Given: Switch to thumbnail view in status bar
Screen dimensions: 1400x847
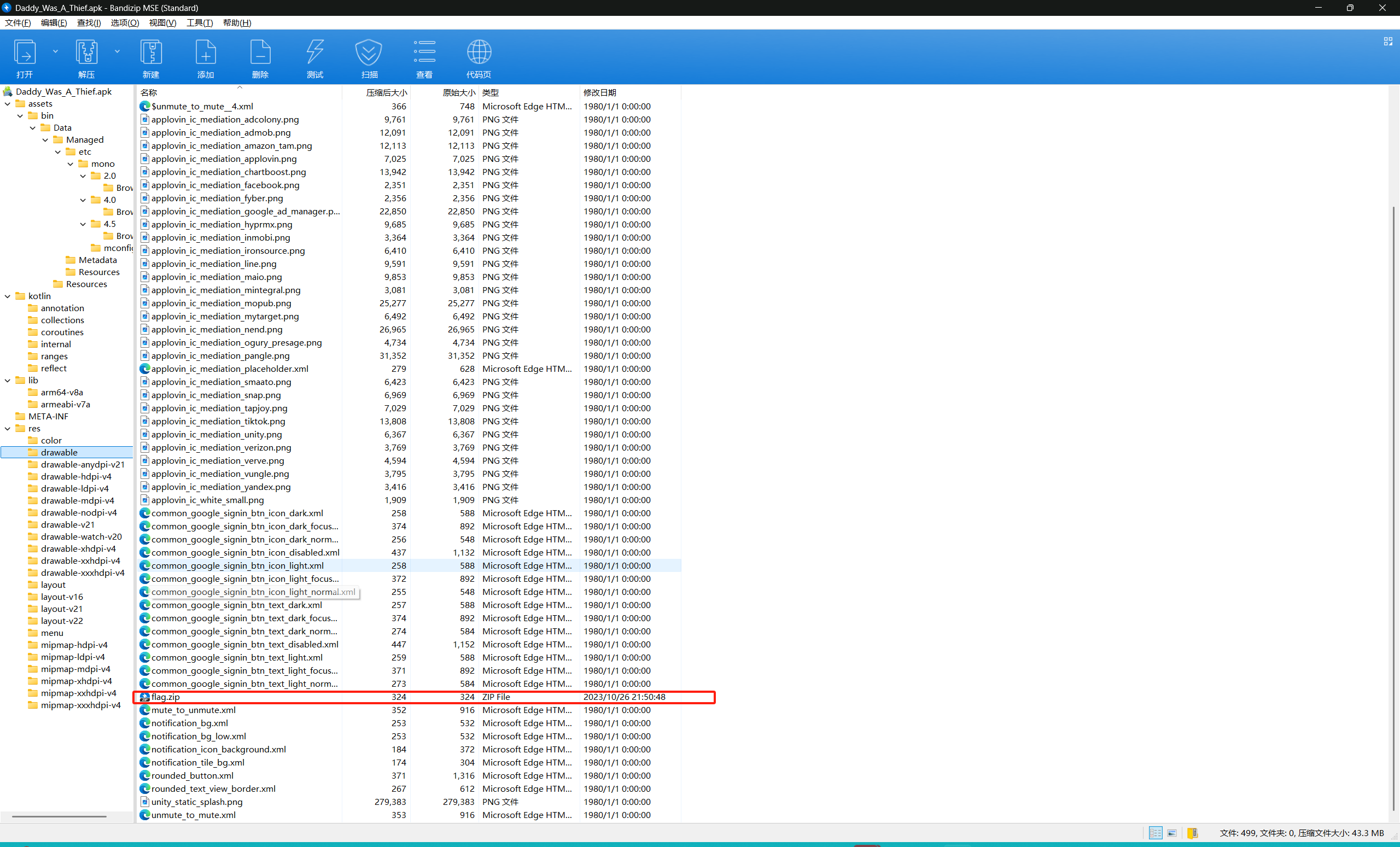Looking at the screenshot, I should click(1171, 833).
